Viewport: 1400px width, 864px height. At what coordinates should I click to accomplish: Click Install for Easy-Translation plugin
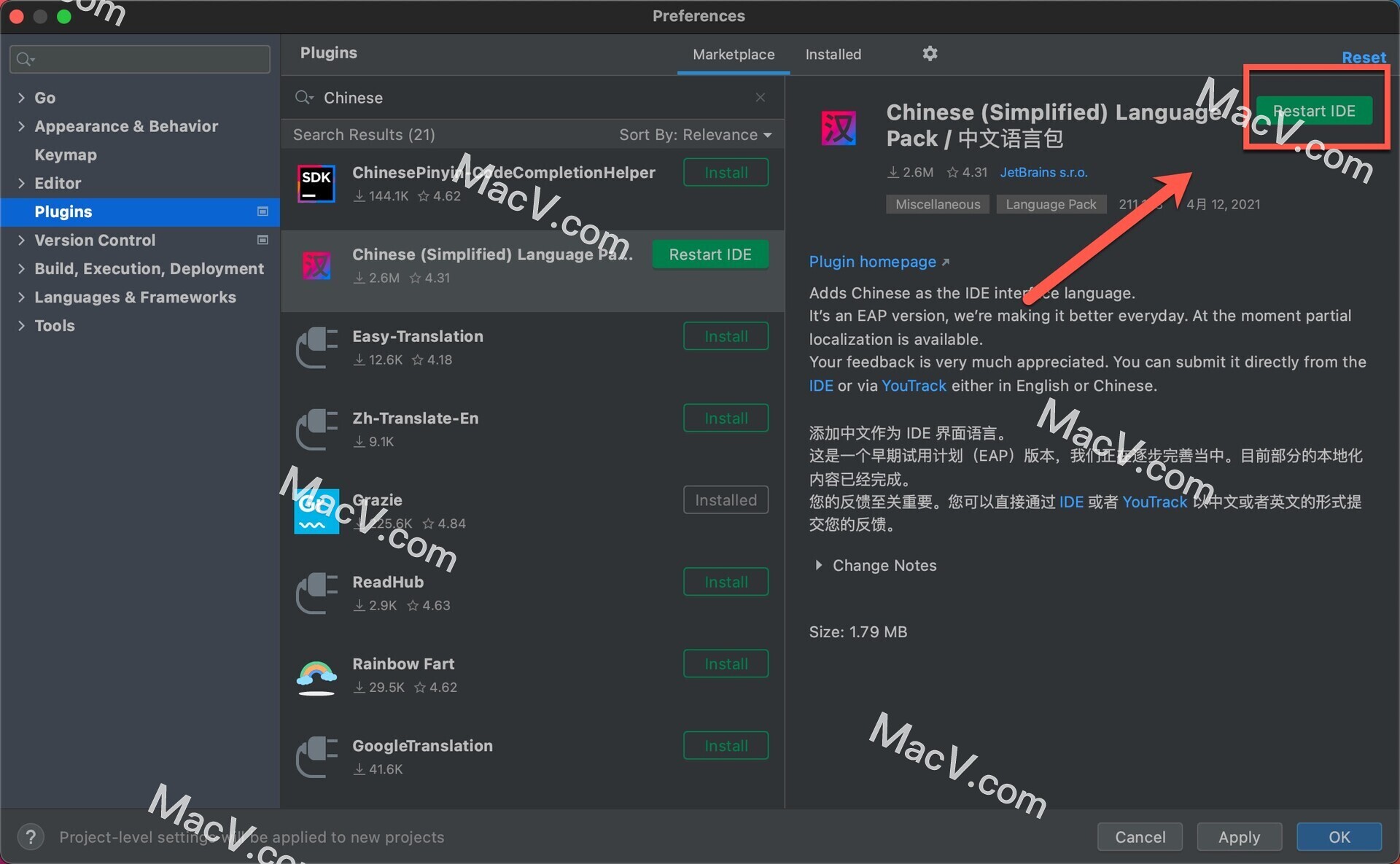(726, 336)
